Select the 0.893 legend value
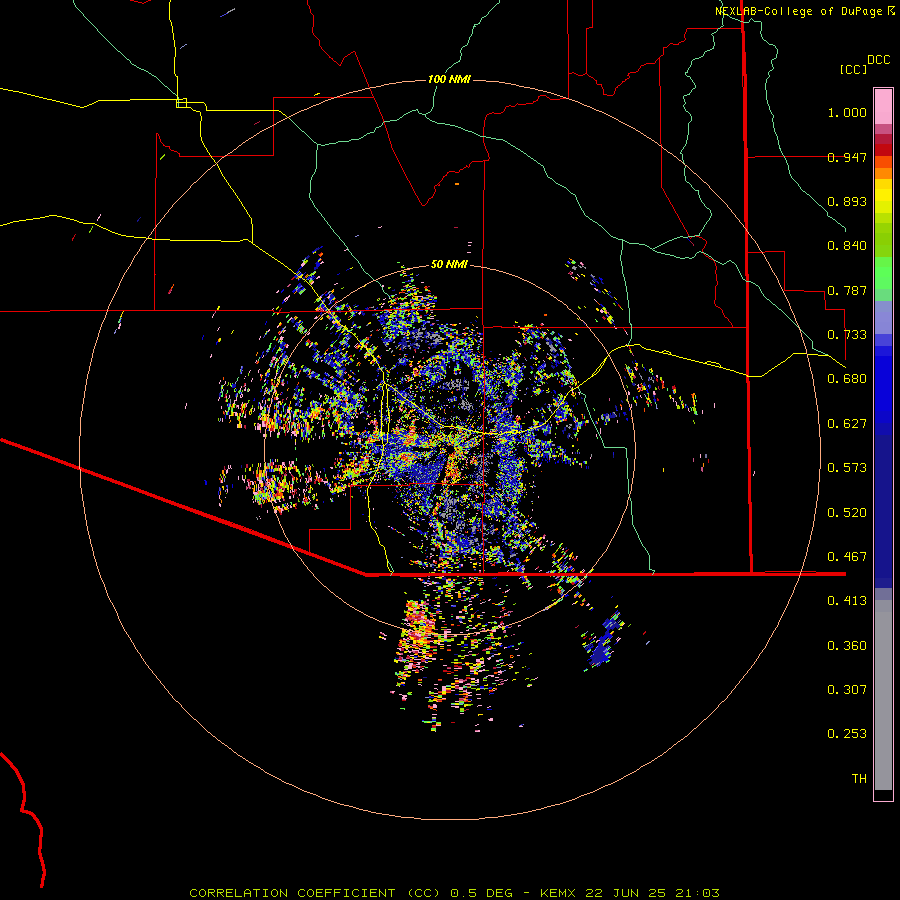The height and width of the screenshot is (900, 900). 847,201
